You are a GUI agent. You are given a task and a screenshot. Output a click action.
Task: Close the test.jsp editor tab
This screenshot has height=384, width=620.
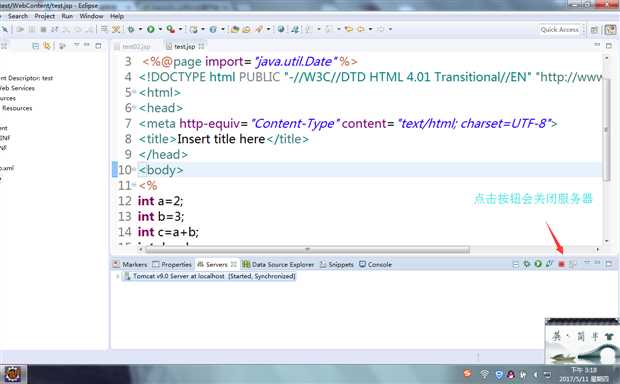(x=201, y=46)
